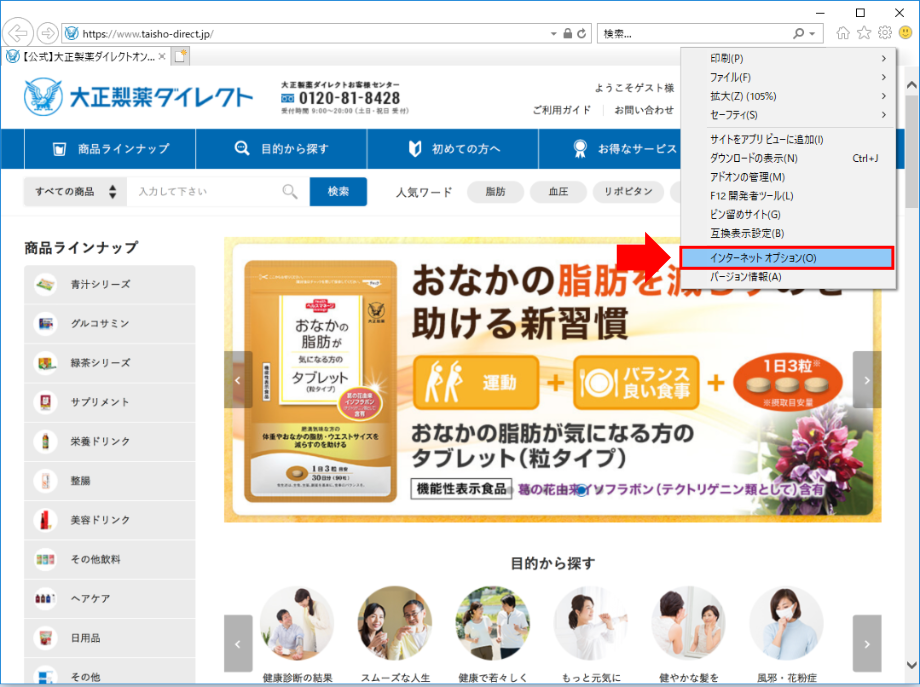Click previous arrow in 目的から探す carousel
Screen dimensions: 920x687
click(238, 644)
